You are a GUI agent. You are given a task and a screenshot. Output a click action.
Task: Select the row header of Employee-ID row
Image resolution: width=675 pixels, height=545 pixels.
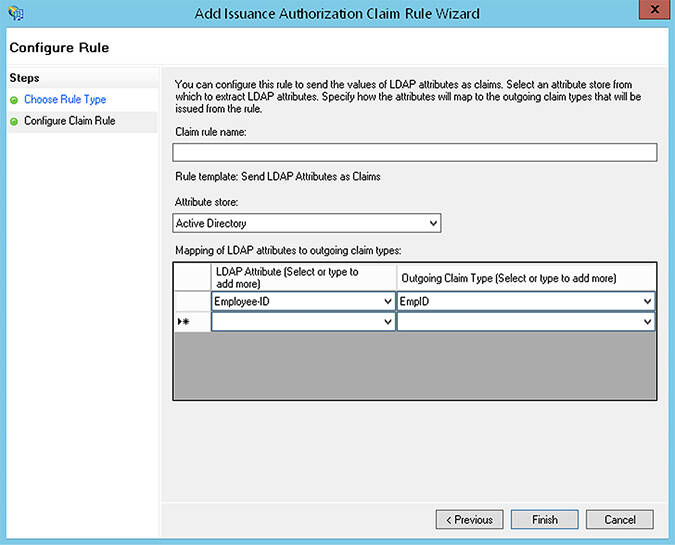coord(192,301)
